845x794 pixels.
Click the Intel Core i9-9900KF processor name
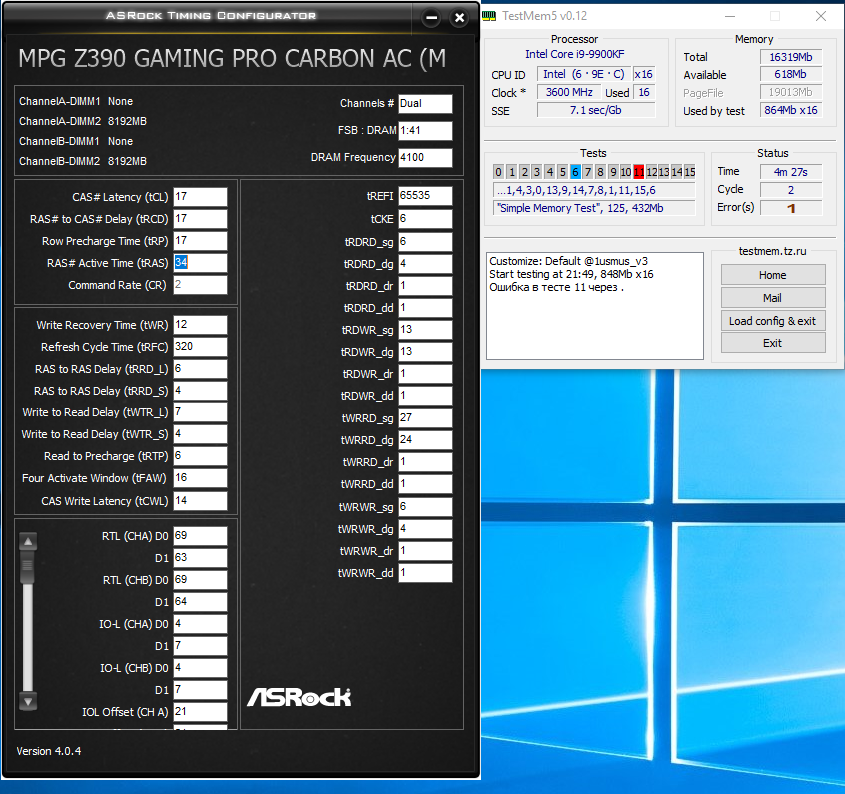[574, 54]
